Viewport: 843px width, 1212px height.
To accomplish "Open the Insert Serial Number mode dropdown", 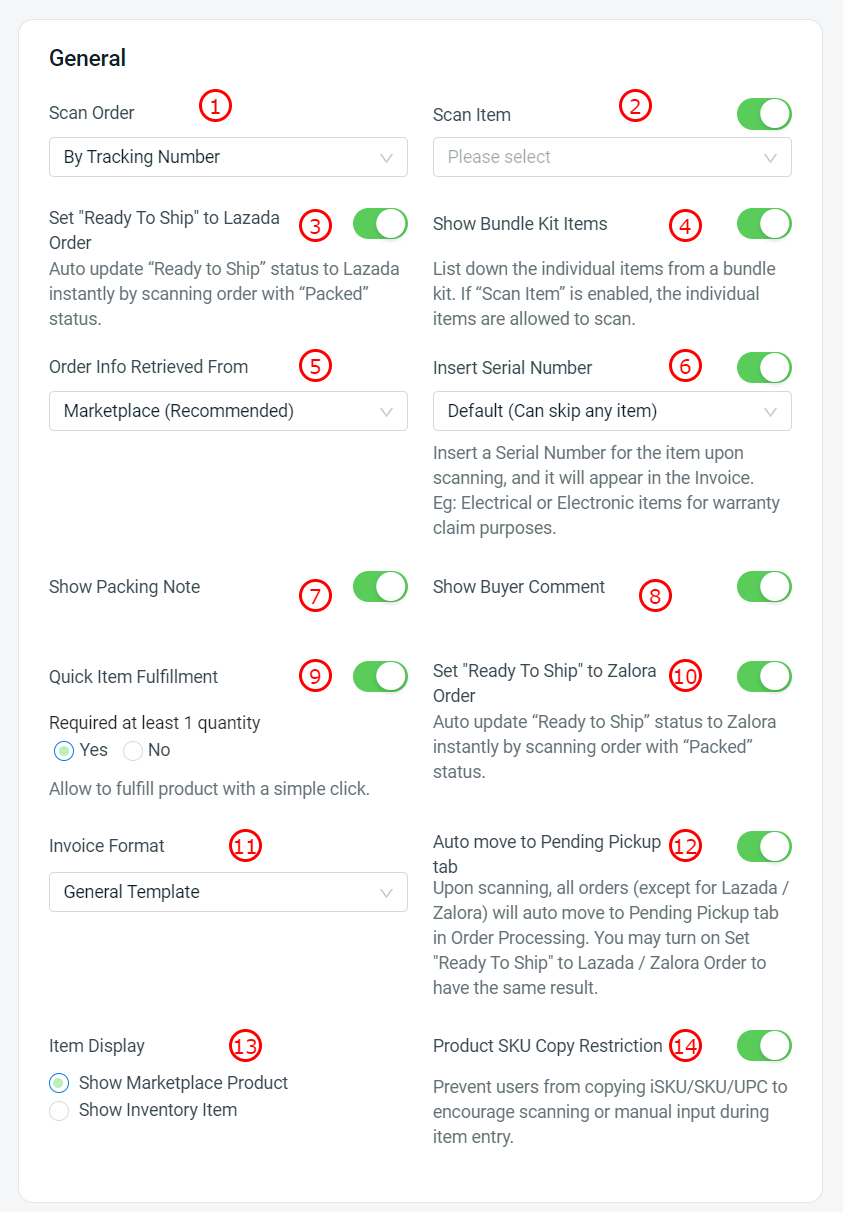I will pyautogui.click(x=612, y=411).
